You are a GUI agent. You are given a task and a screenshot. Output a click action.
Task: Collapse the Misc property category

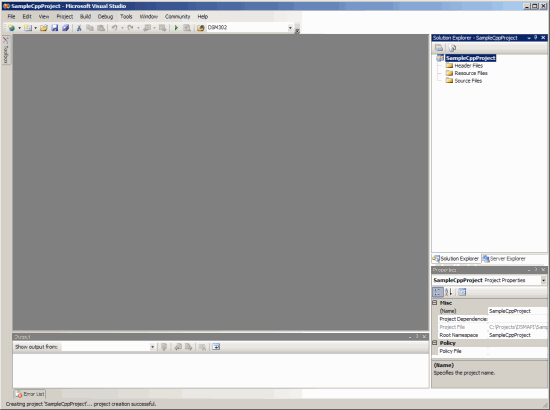[435, 303]
